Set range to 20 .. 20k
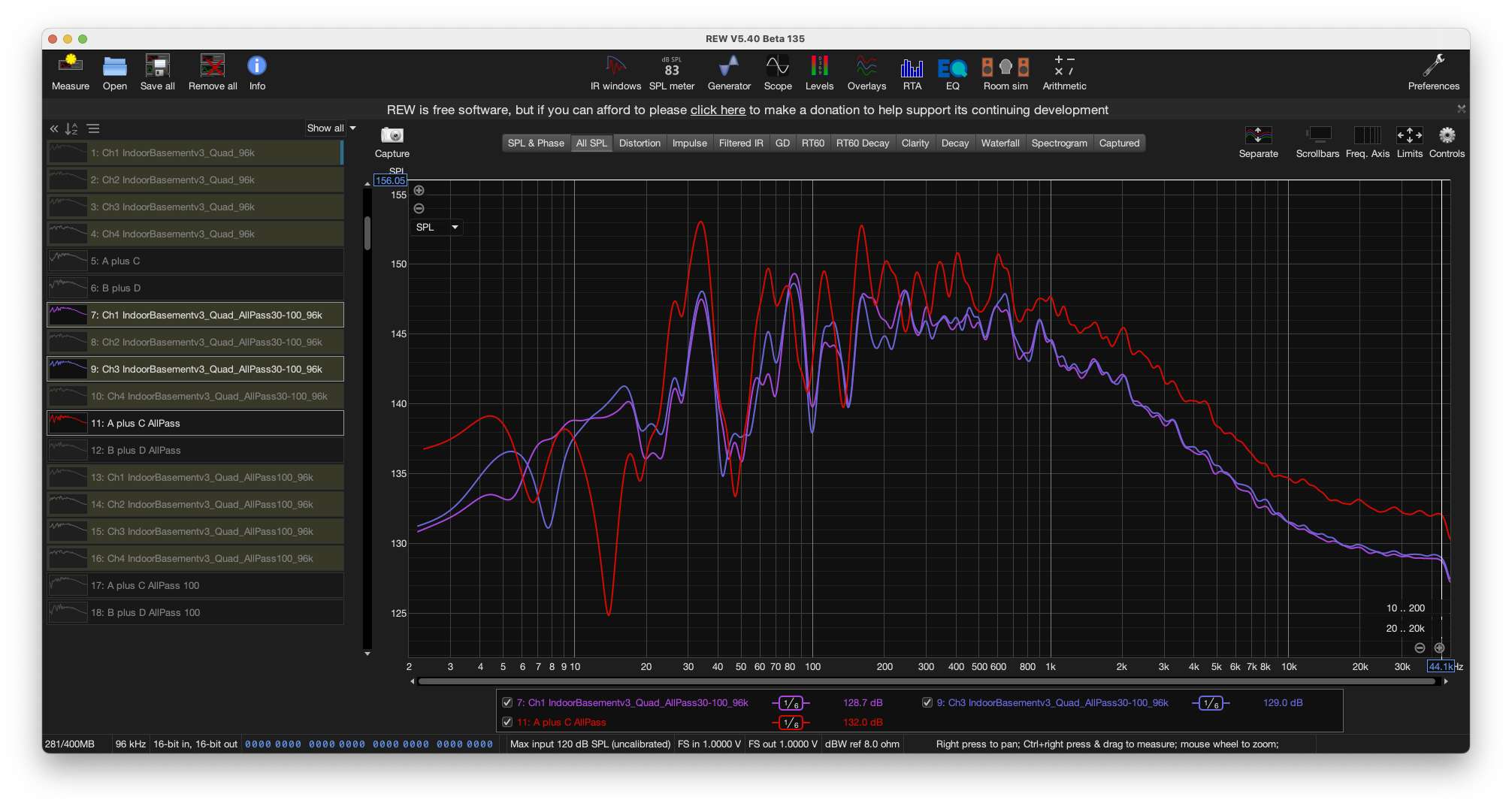The width and height of the screenshot is (1512, 809). (x=1405, y=628)
